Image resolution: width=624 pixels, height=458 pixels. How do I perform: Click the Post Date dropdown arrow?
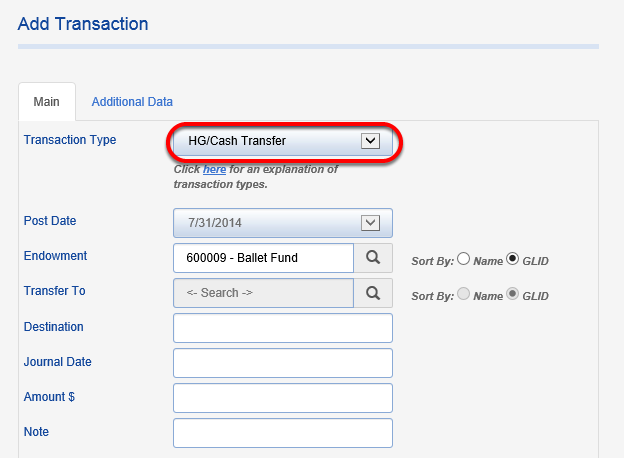tap(370, 223)
